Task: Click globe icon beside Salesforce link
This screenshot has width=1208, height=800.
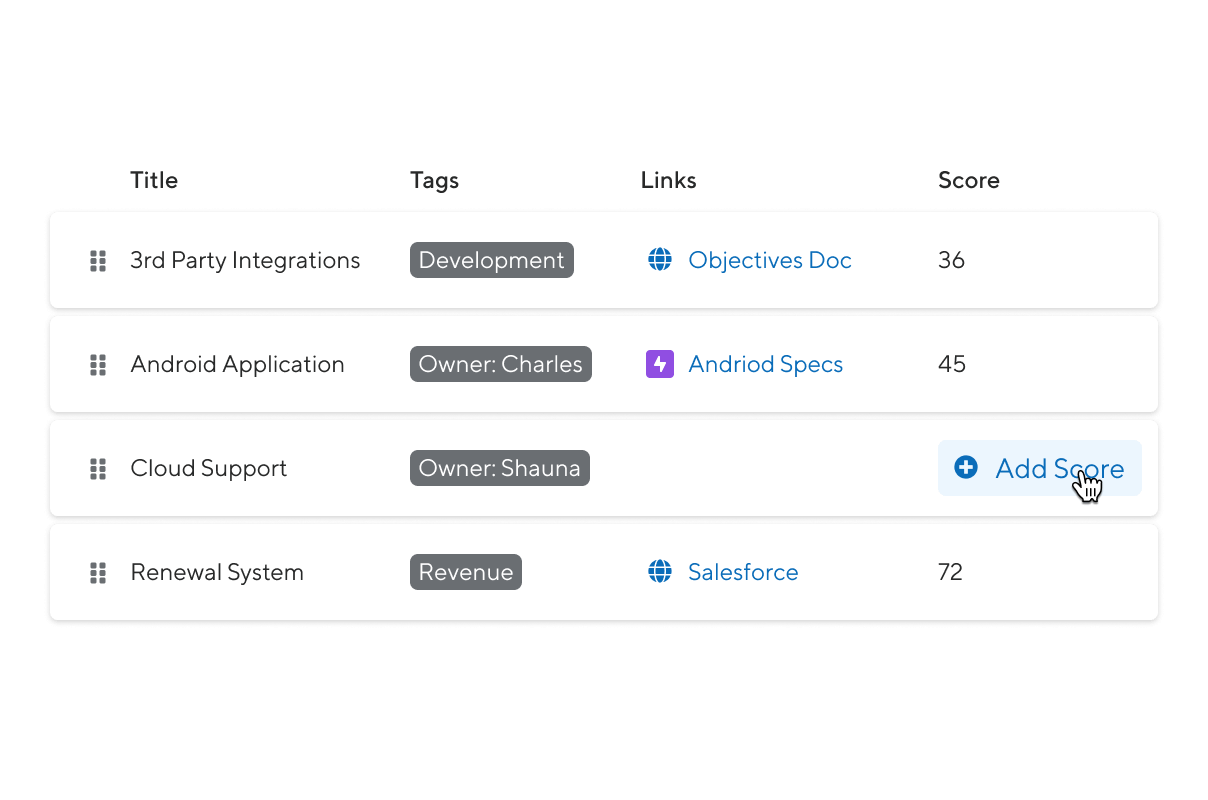Action: [x=660, y=572]
